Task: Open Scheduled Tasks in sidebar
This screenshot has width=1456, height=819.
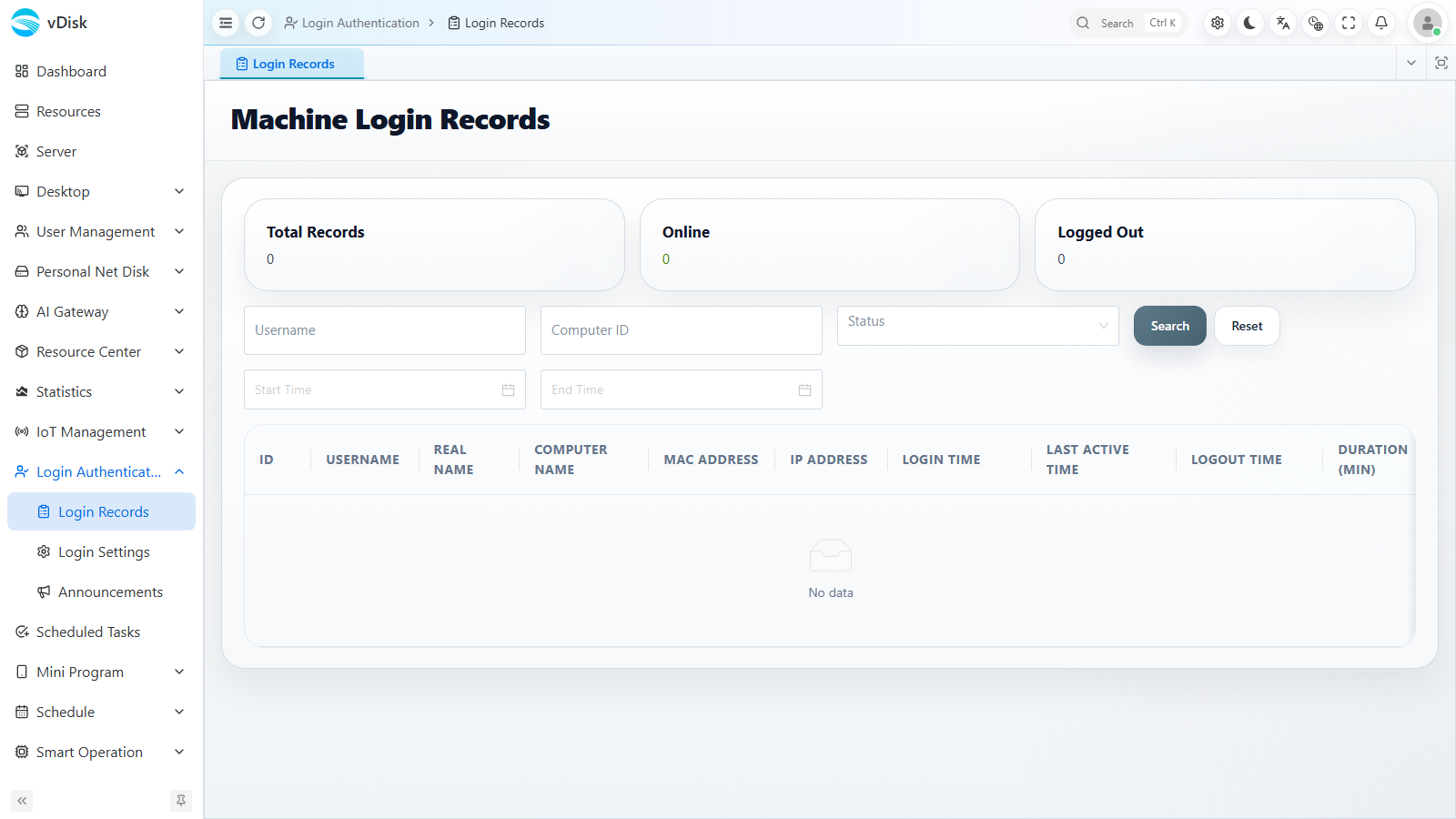Action: [101, 632]
